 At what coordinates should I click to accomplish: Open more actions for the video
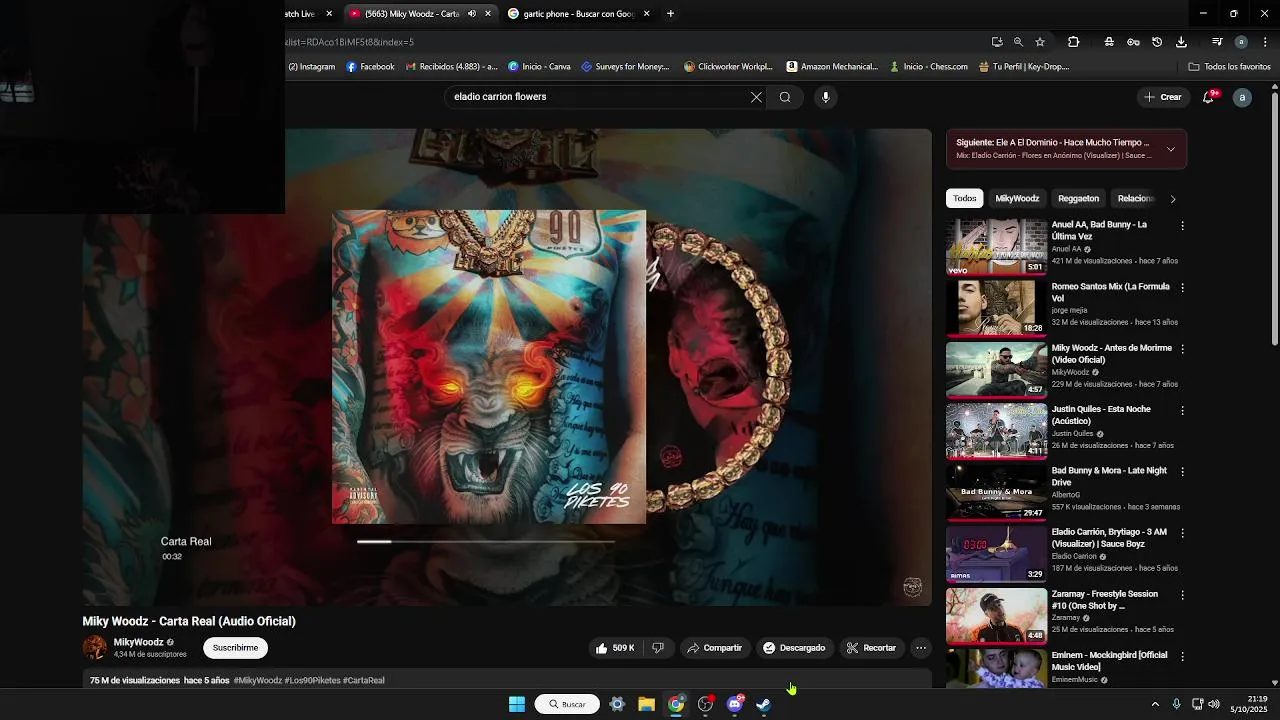coord(921,648)
